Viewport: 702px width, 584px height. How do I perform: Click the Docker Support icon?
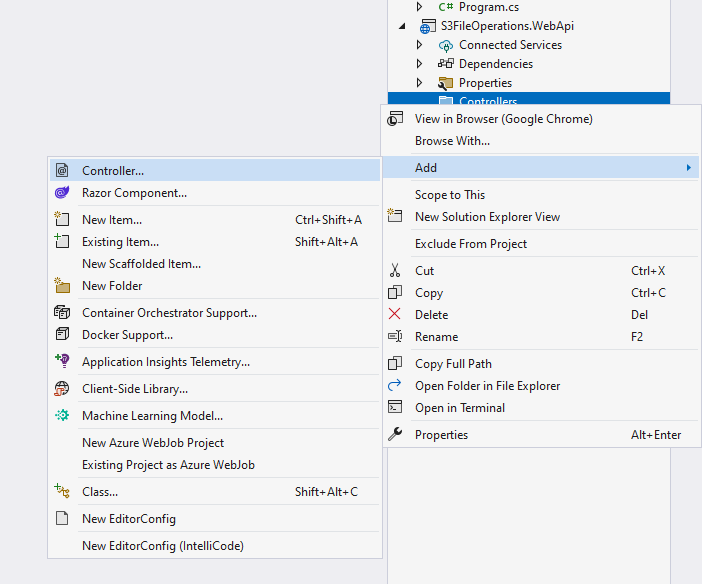pos(62,335)
